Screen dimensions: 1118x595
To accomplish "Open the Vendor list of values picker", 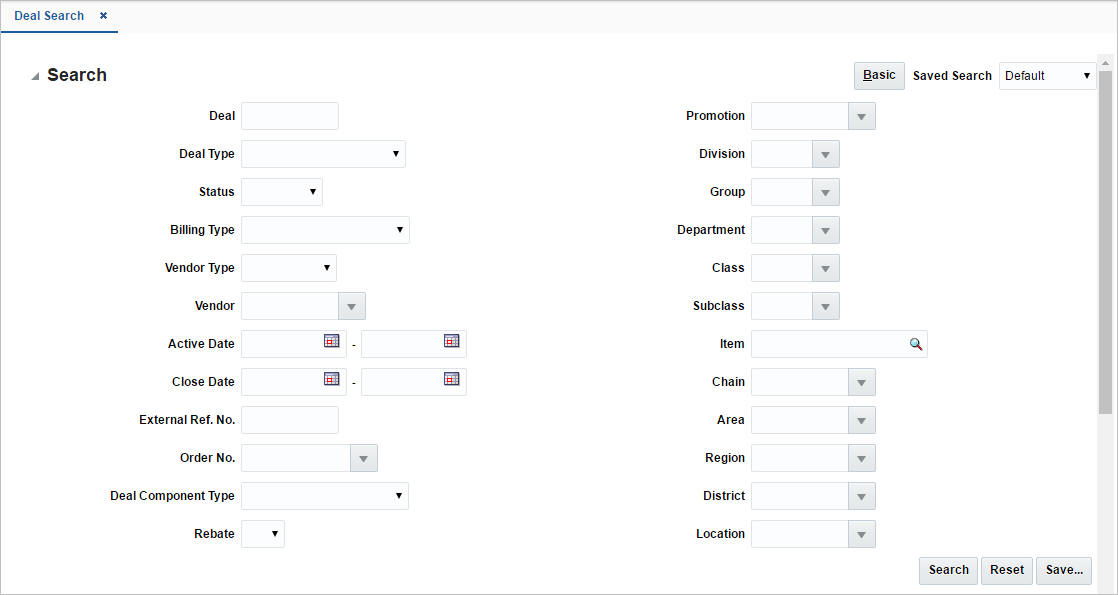I will 351,306.
